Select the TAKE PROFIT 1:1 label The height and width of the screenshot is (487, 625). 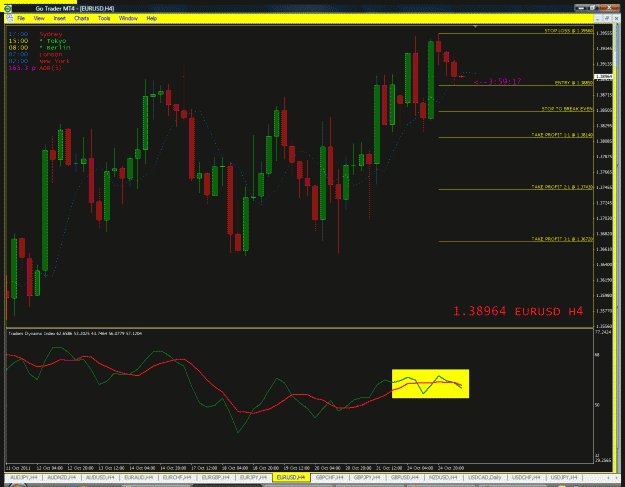coord(562,135)
